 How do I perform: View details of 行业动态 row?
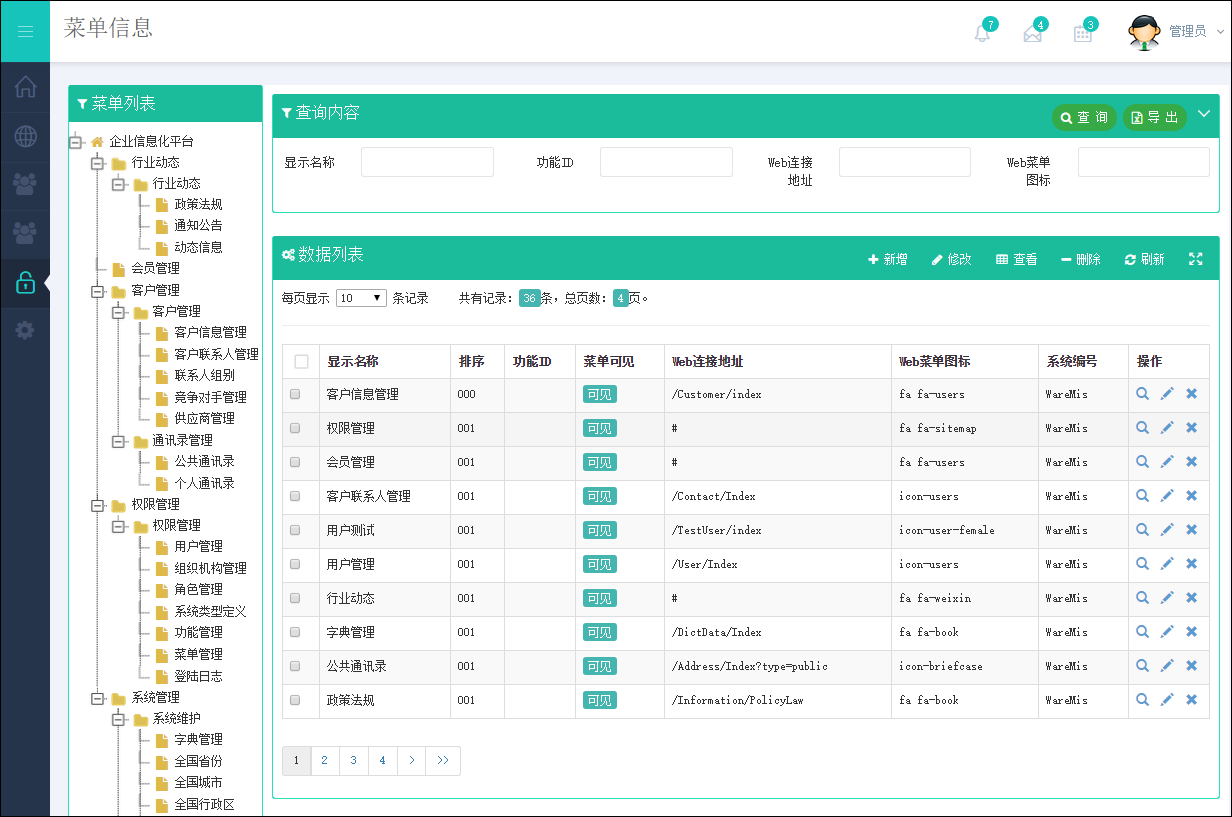[x=1142, y=598]
